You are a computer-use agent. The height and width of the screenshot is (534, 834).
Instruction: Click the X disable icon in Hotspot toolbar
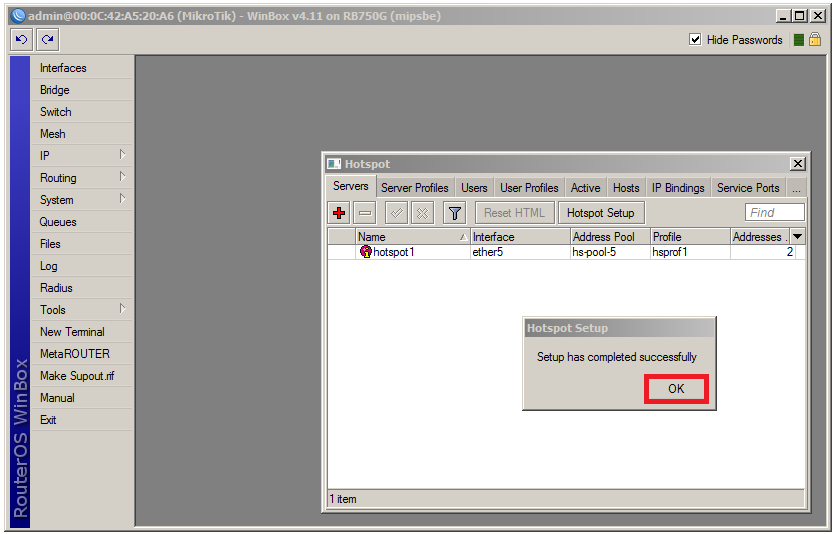pyautogui.click(x=422, y=213)
